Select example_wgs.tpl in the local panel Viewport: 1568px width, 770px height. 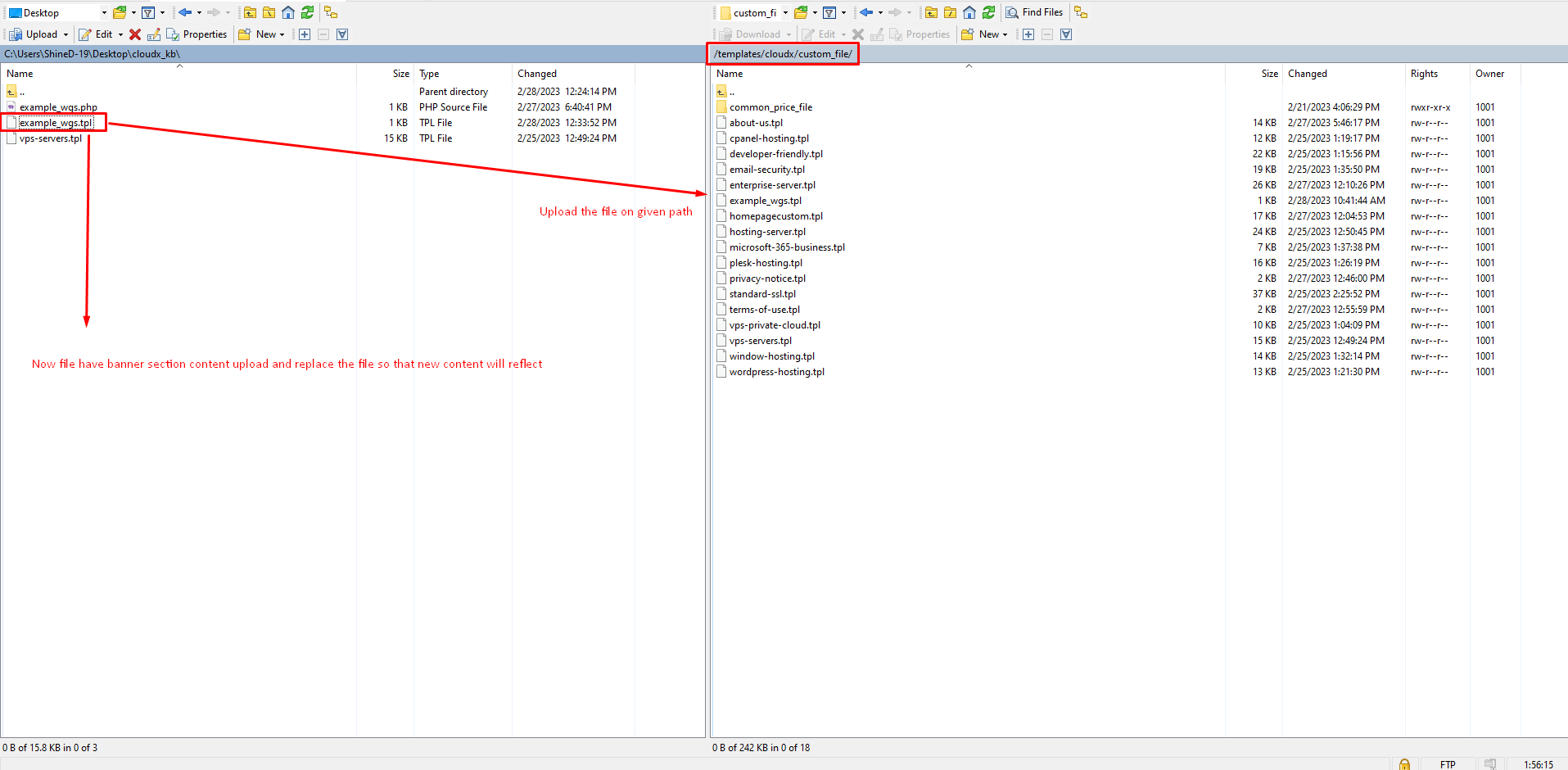56,123
